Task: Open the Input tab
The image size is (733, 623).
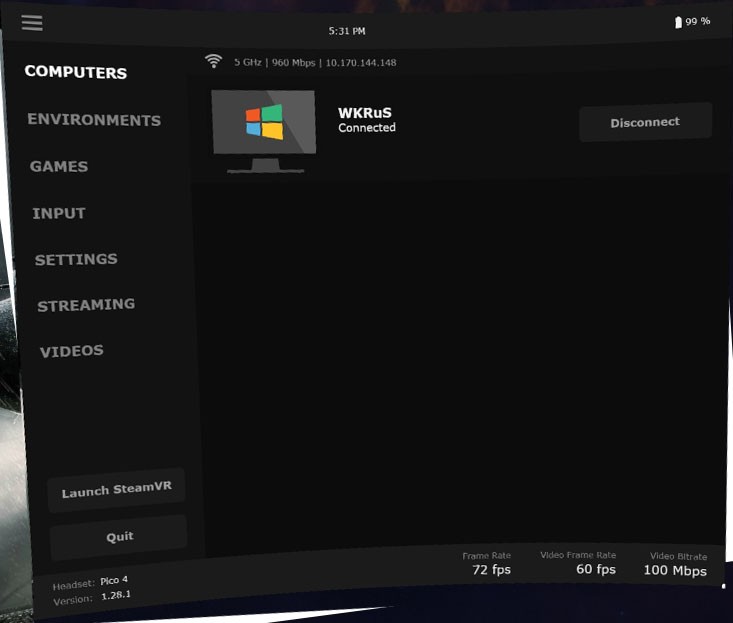Action: 59,213
